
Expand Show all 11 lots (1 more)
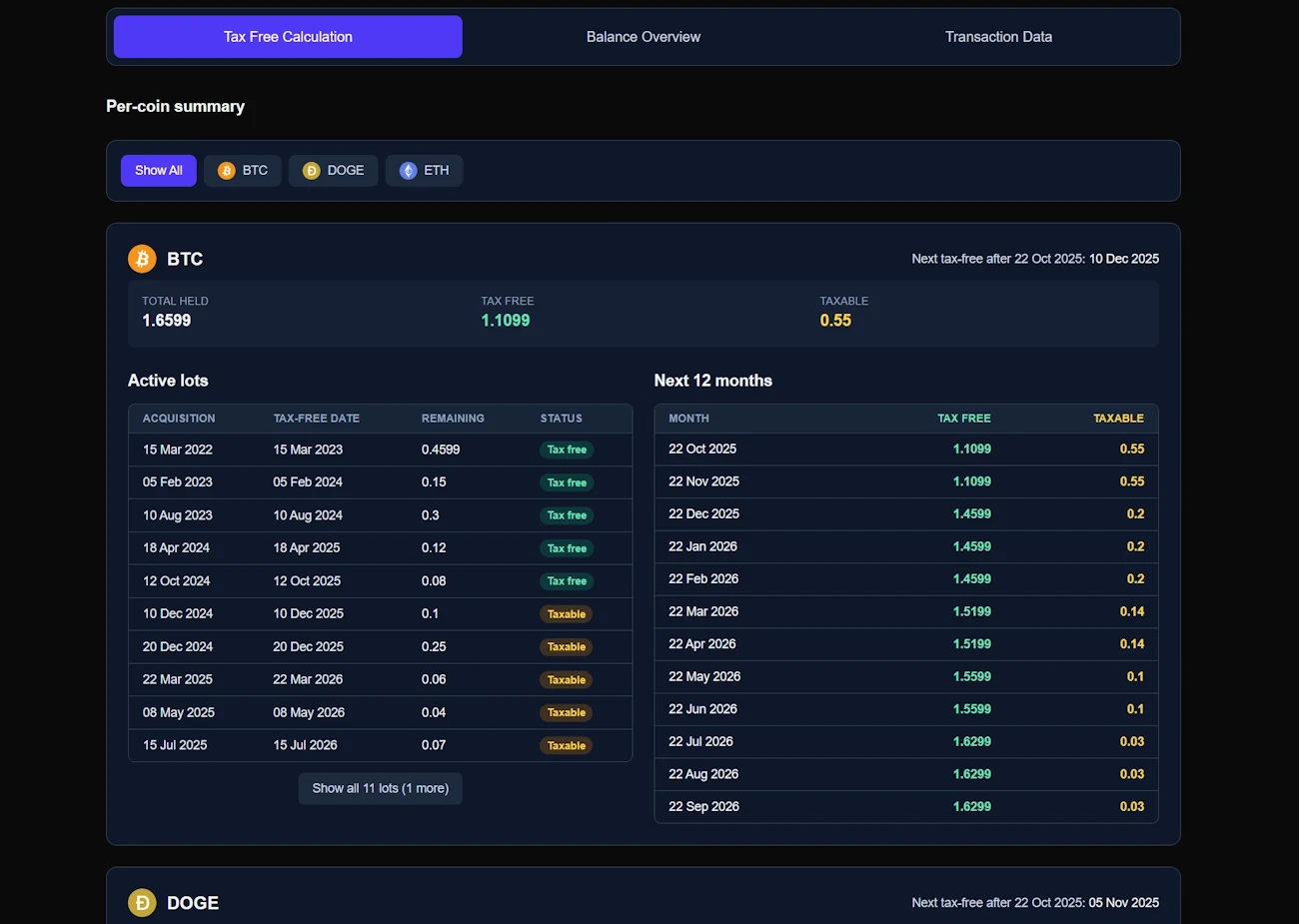tap(381, 788)
